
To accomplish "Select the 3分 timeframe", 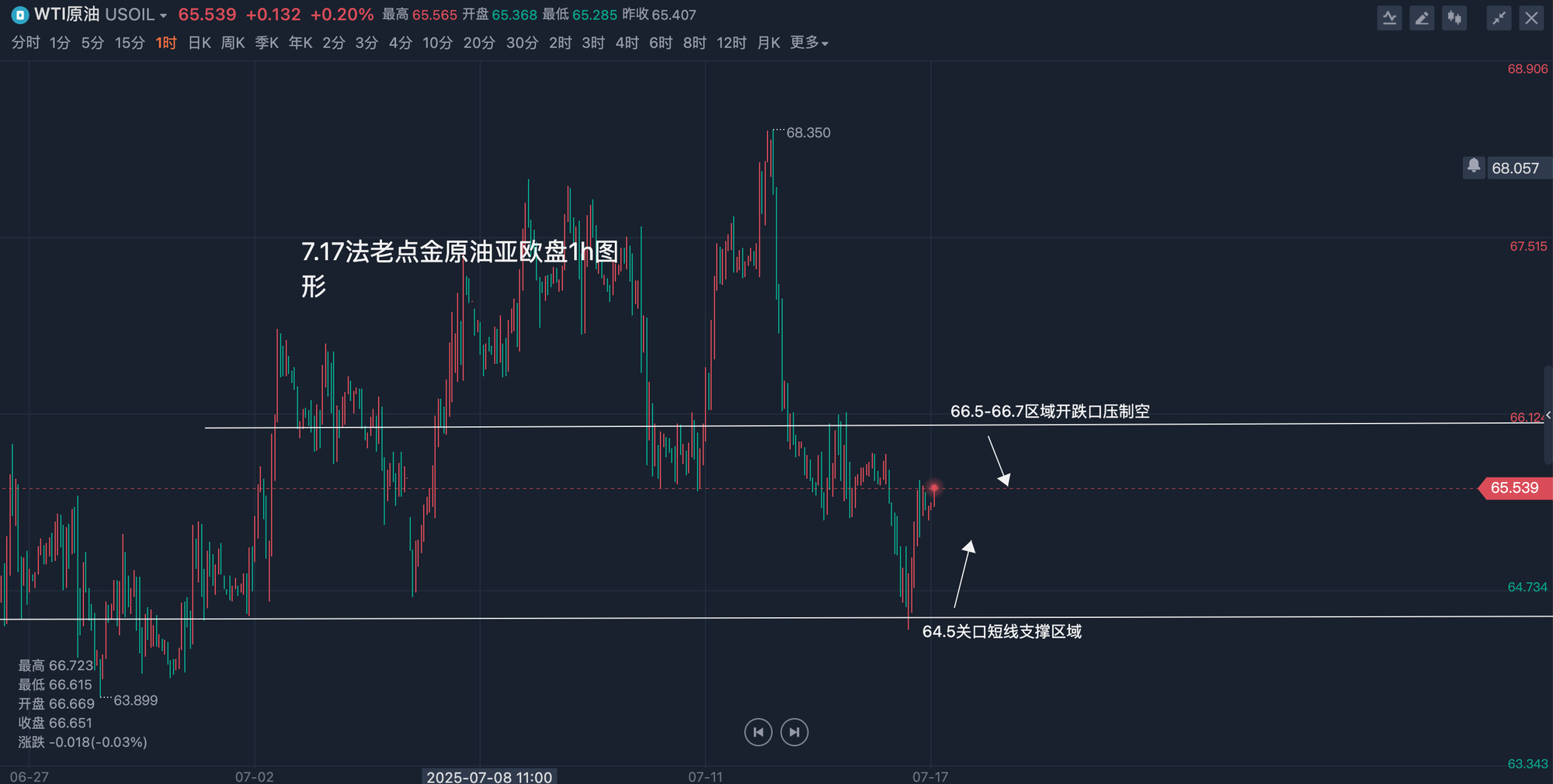I will [x=367, y=43].
